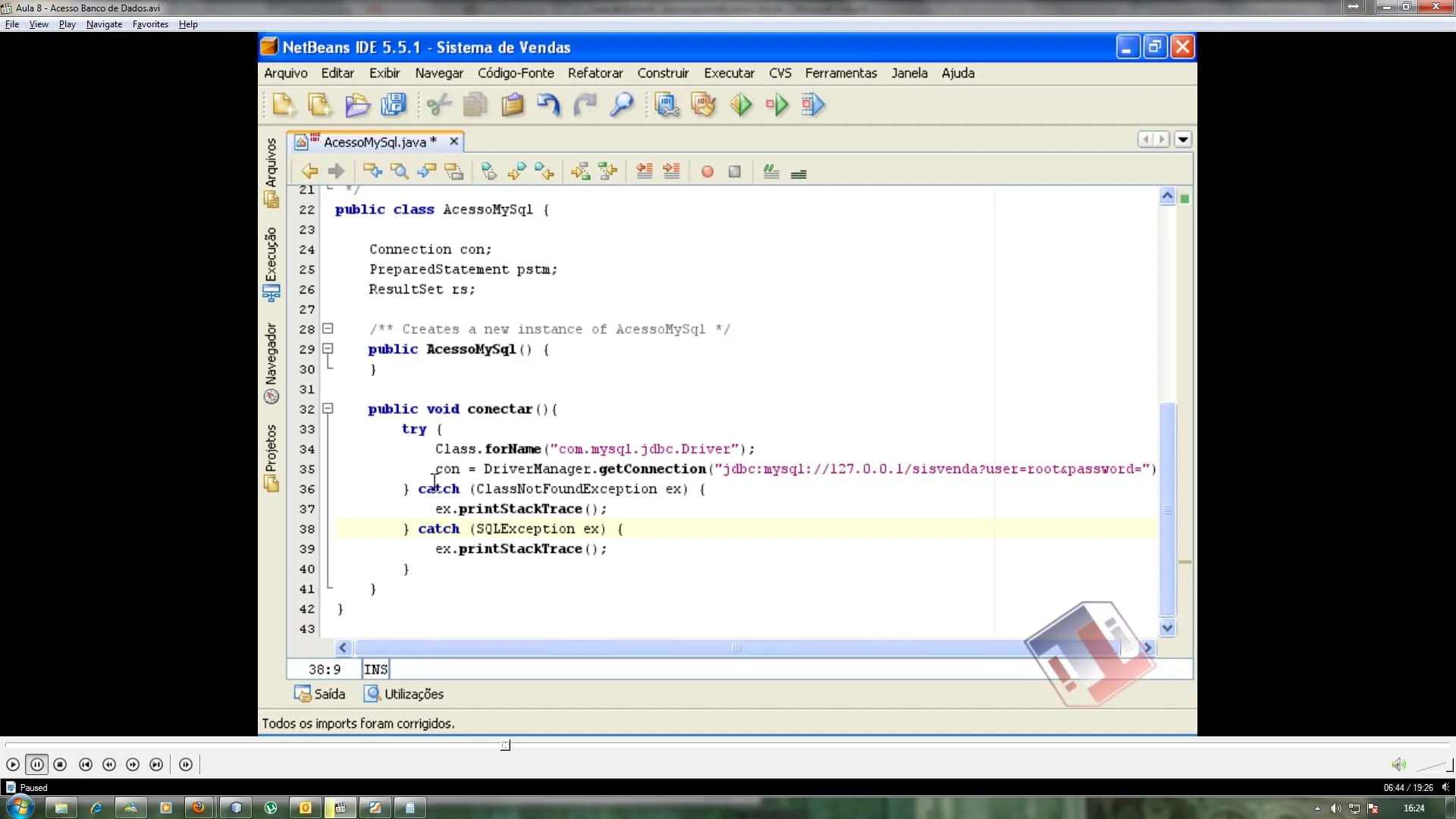1456x819 pixels.
Task: Collapse the conectar method fold at line 32
Action: pyautogui.click(x=328, y=409)
